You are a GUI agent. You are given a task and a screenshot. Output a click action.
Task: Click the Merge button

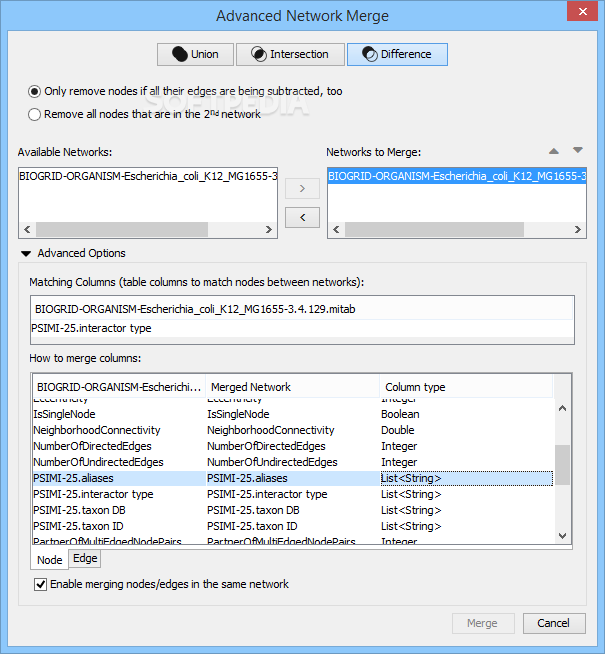click(483, 623)
